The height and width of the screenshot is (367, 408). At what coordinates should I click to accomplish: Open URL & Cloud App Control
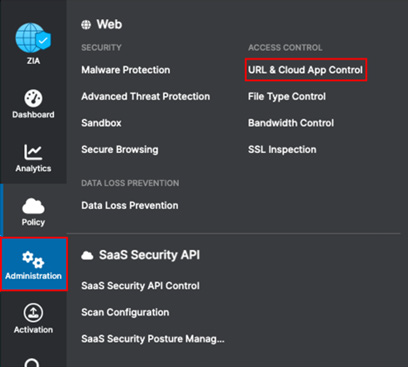305,70
